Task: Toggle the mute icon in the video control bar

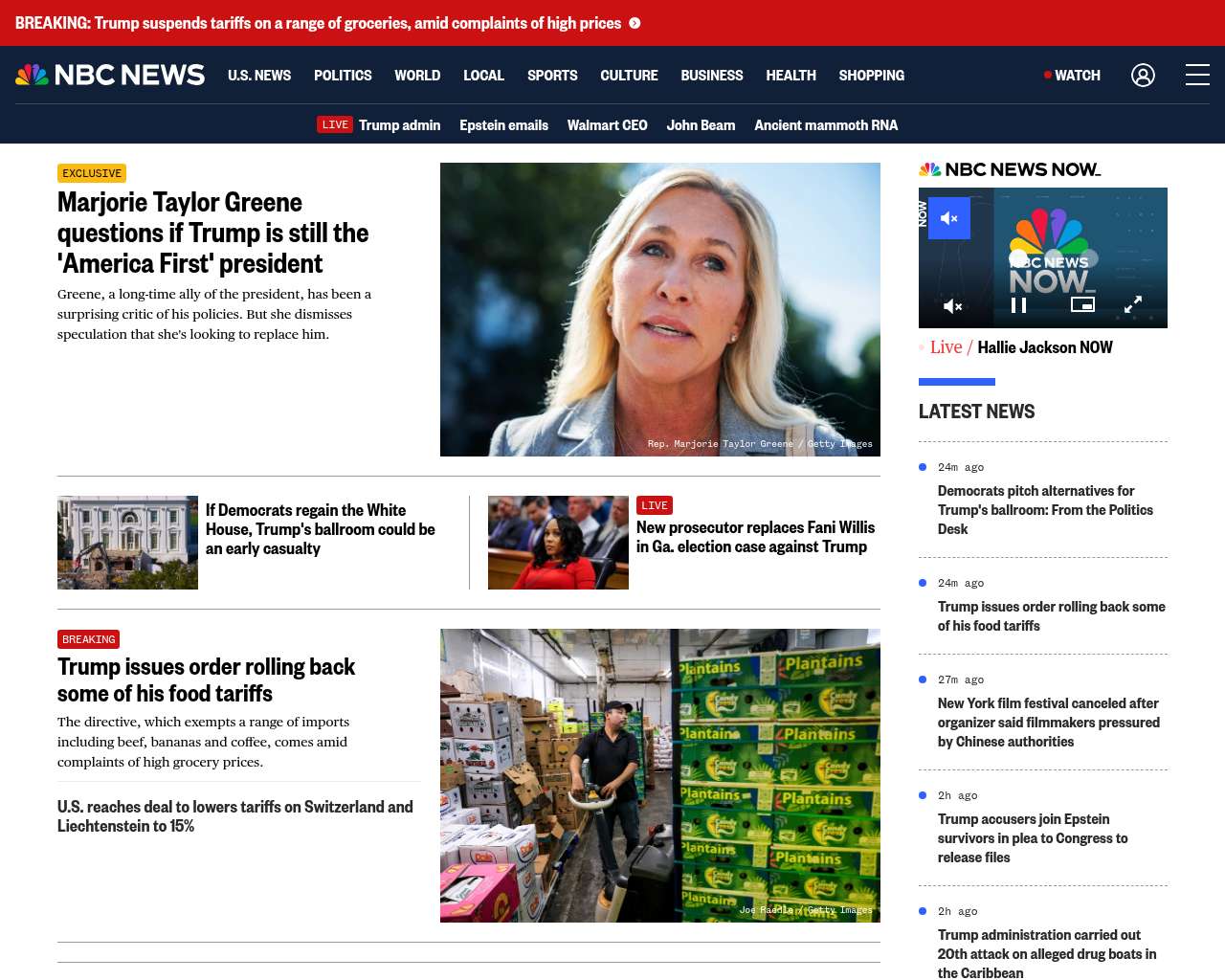Action: 952,306
